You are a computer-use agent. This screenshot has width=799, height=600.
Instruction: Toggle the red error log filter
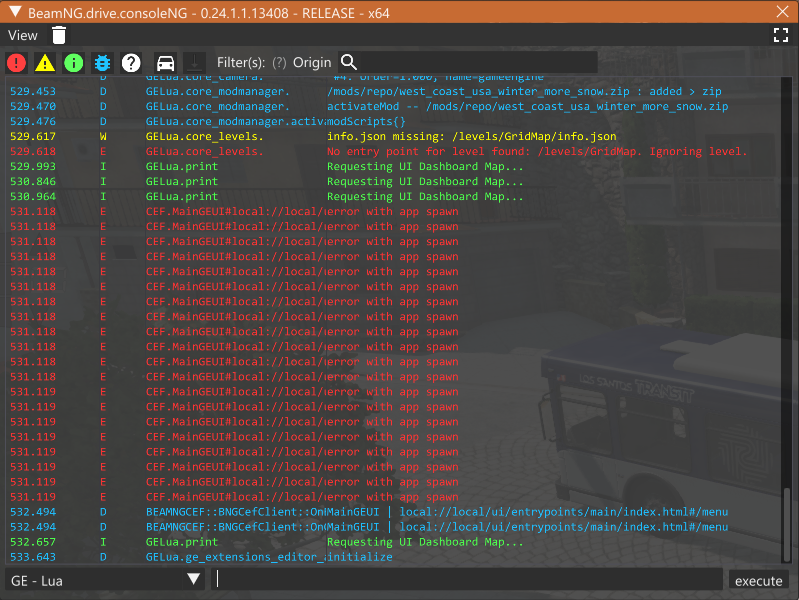[x=16, y=63]
